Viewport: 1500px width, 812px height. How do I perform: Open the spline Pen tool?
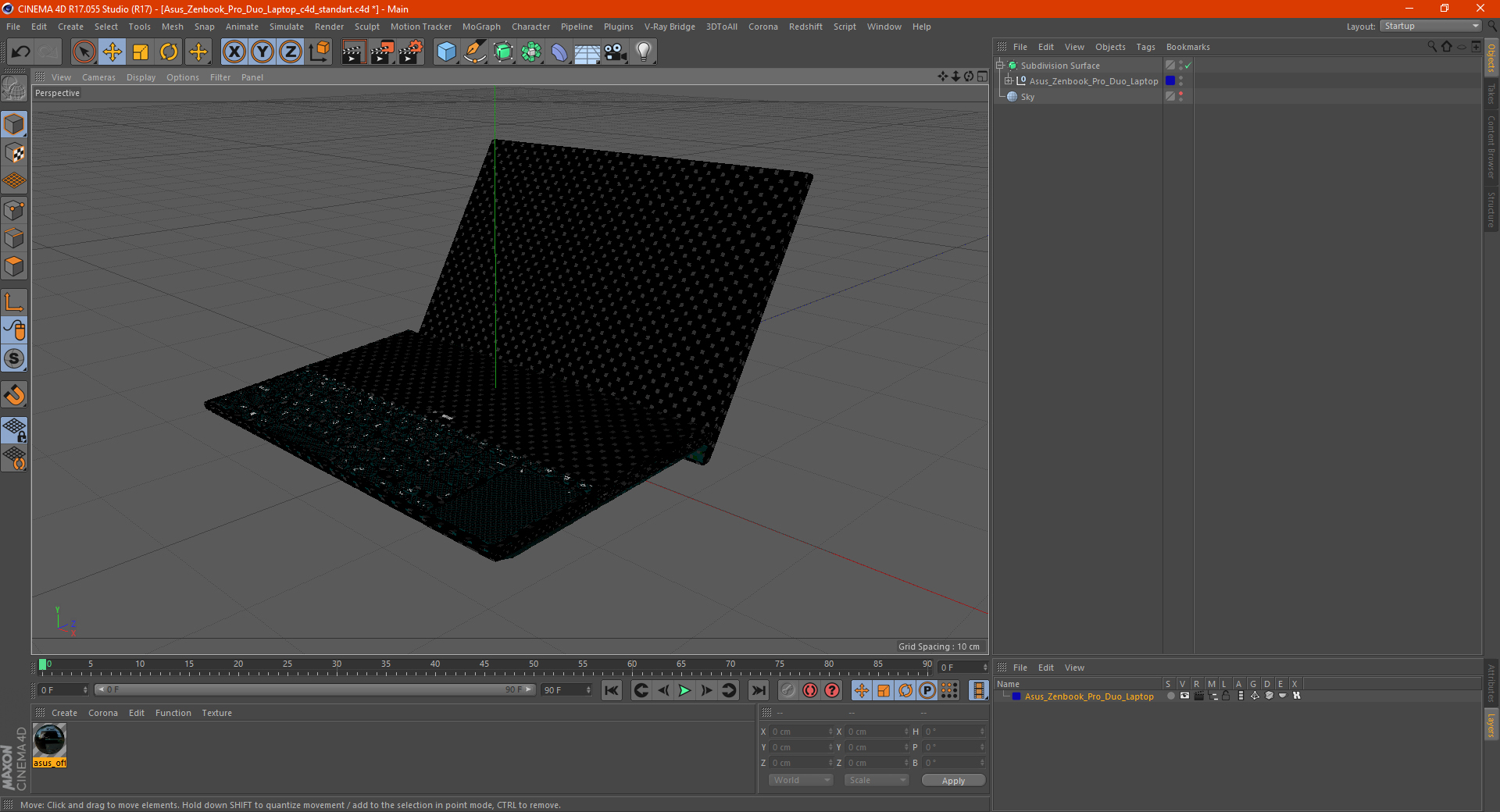point(475,52)
